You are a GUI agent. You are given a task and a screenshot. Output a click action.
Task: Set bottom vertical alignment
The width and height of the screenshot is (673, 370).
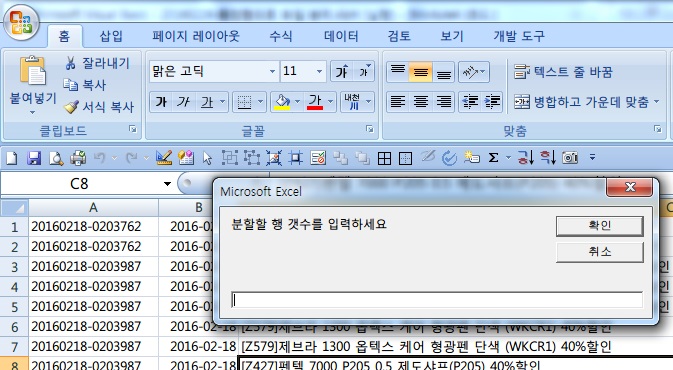(x=443, y=71)
